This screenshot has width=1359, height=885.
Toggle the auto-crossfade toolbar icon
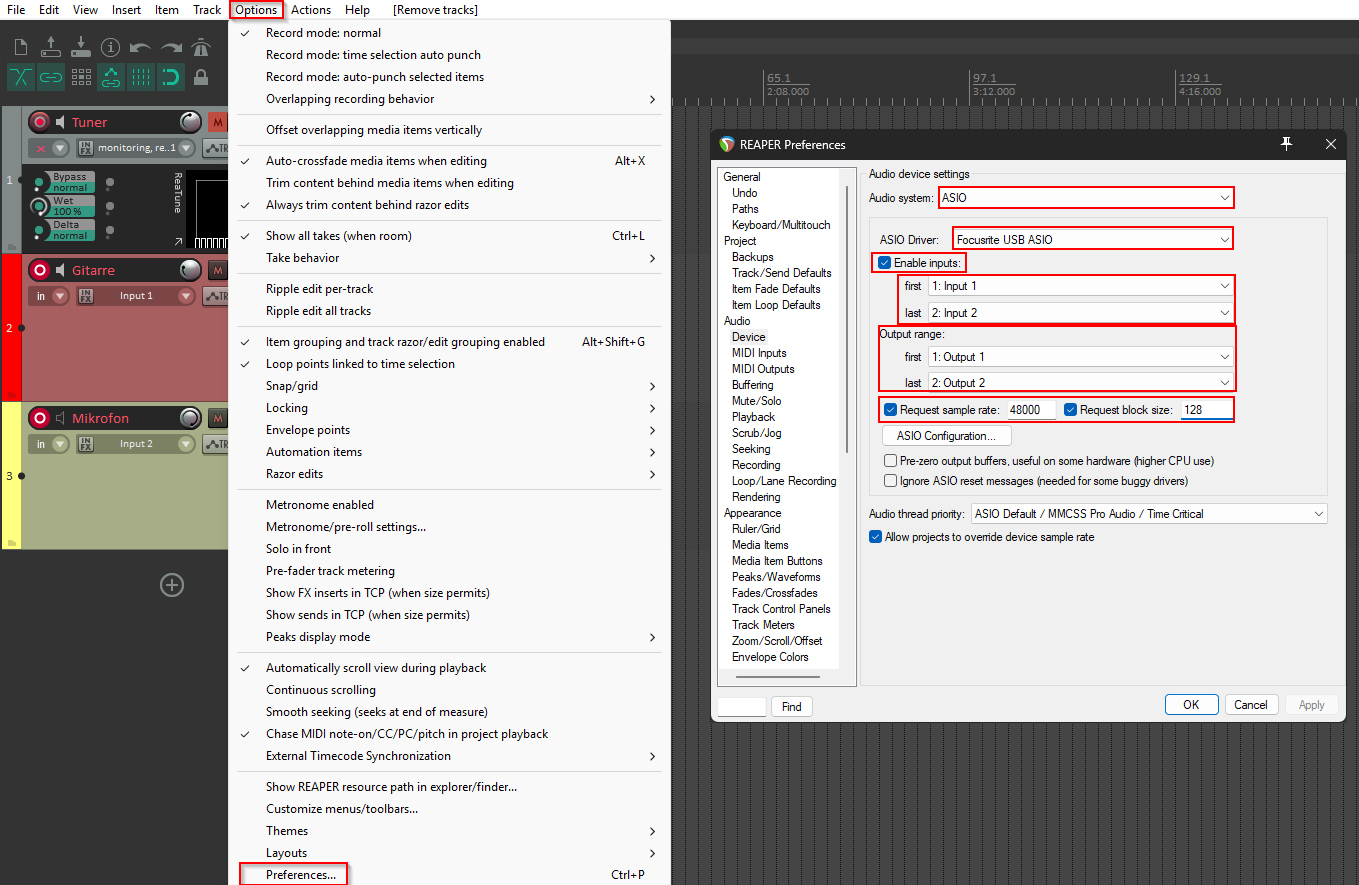coord(20,77)
